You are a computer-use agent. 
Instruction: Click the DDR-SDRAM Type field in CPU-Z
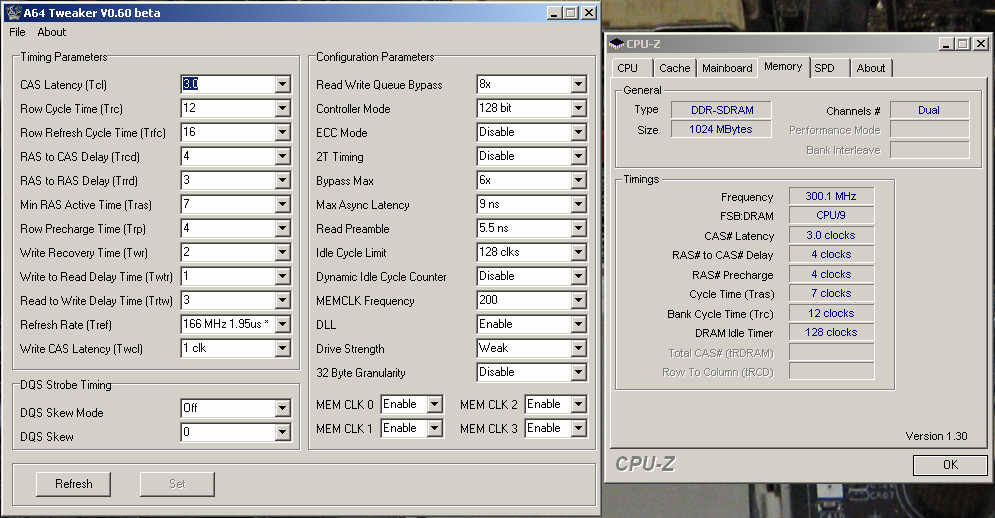[722, 110]
